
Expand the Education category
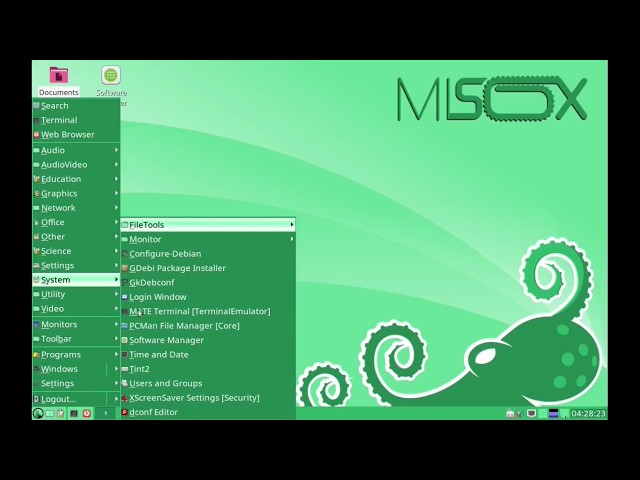76,179
